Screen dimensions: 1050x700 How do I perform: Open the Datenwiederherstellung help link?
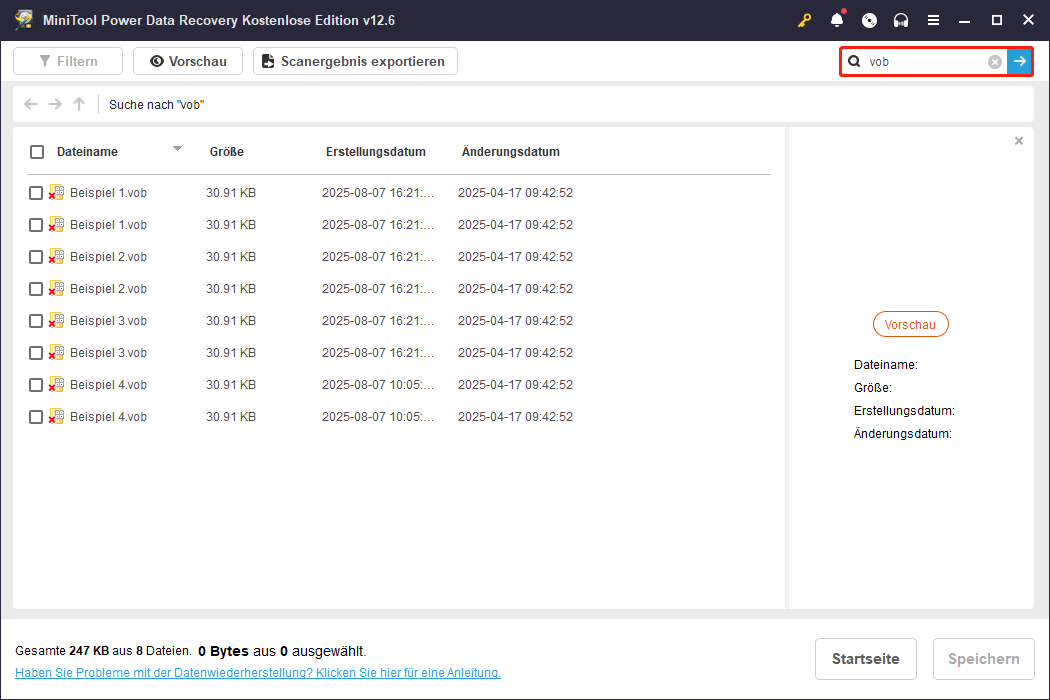[258, 673]
